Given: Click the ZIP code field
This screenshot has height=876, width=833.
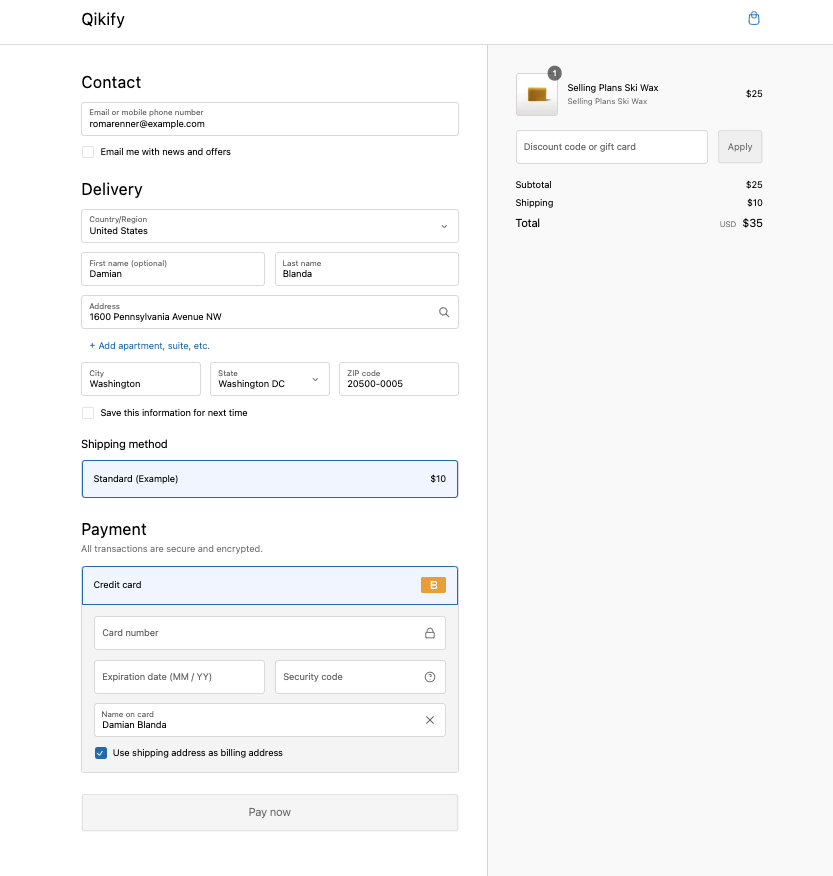Looking at the screenshot, I should tap(399, 379).
